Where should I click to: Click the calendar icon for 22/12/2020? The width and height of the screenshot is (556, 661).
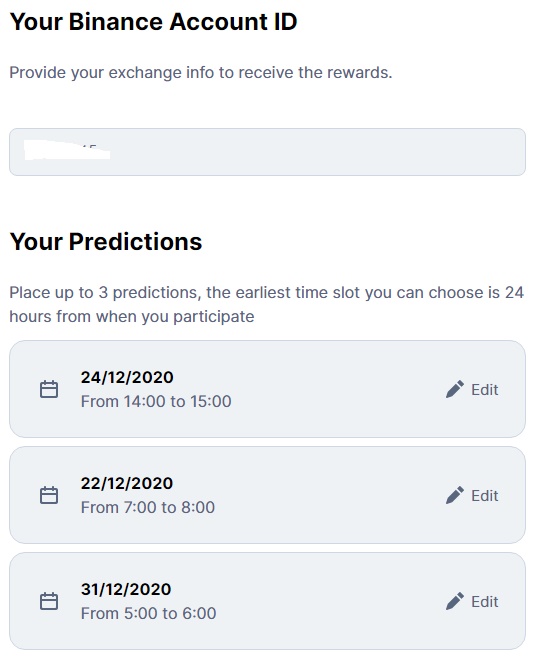tap(49, 495)
